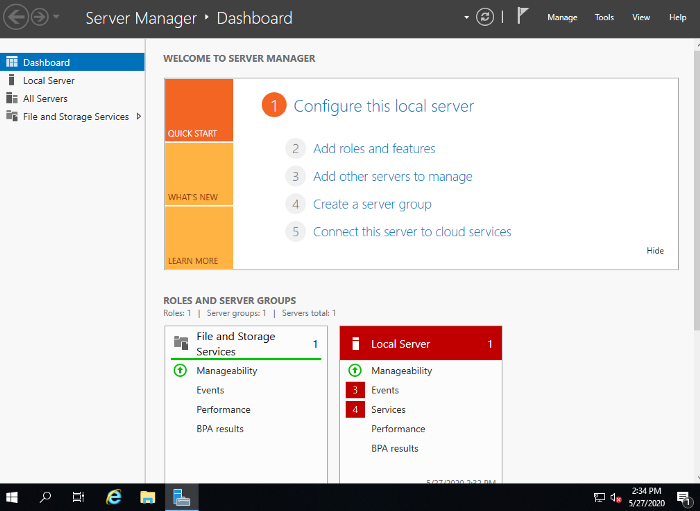Open Performance in Local Server tile
Screen dimensions: 700x511
[x=398, y=429]
